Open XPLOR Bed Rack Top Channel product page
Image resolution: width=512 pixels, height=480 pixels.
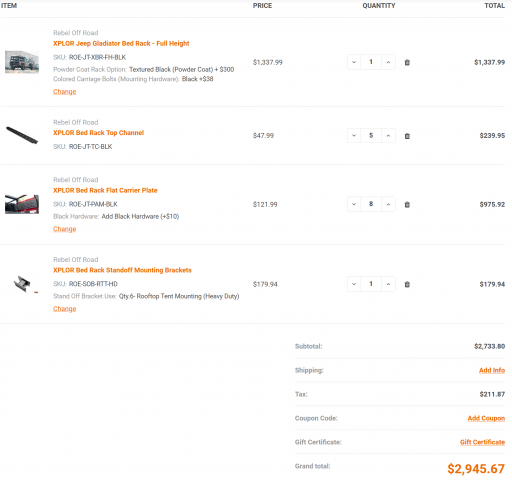[x=98, y=133]
